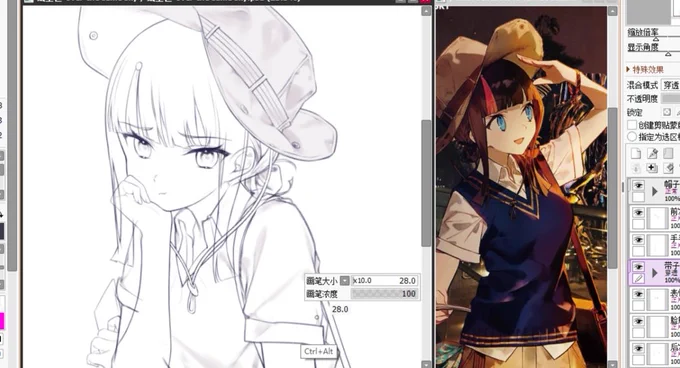This screenshot has width=680, height=368.
Task: Click the clear layer eraser icon
Action: [668, 168]
